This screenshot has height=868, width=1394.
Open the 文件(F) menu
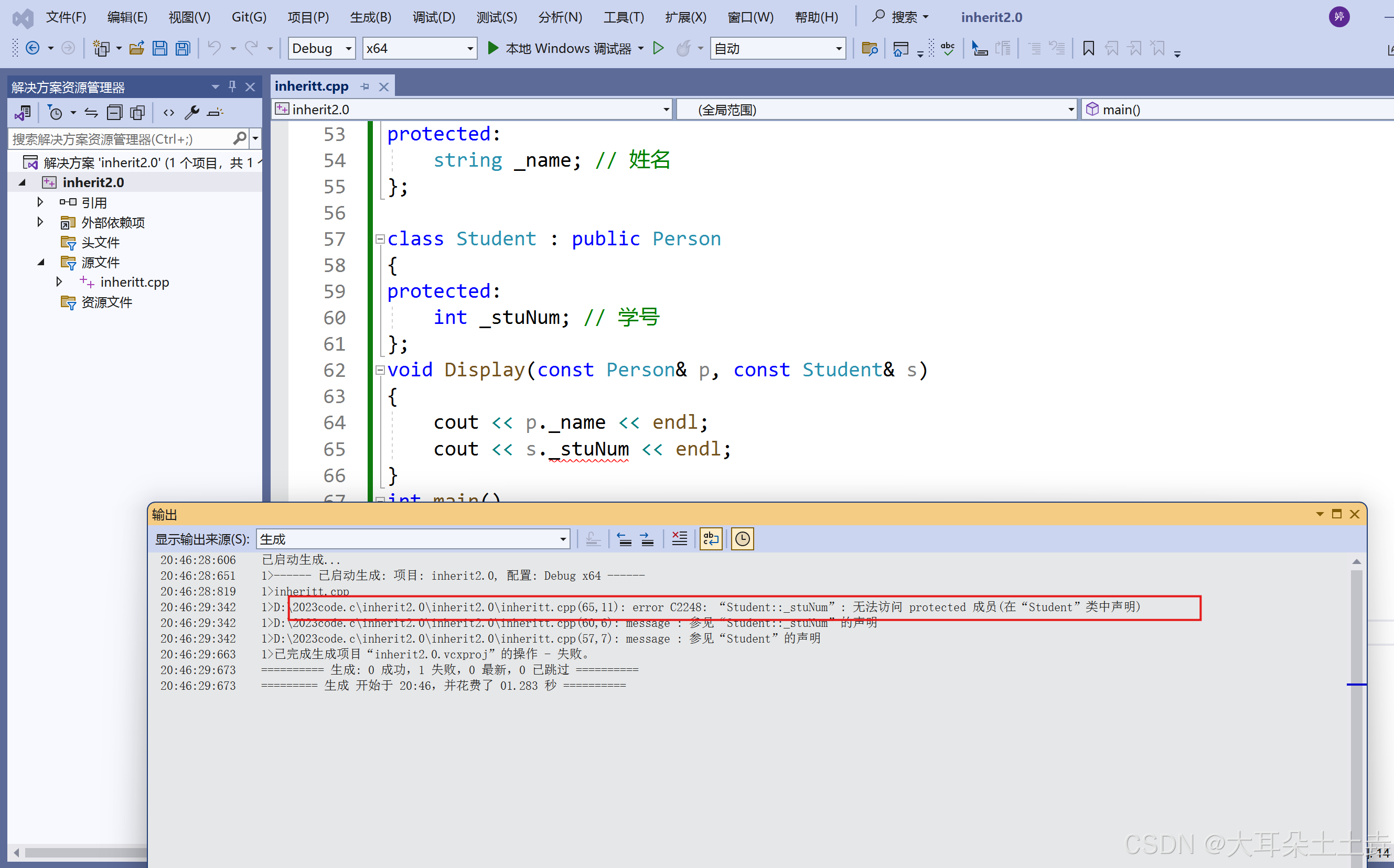66,17
